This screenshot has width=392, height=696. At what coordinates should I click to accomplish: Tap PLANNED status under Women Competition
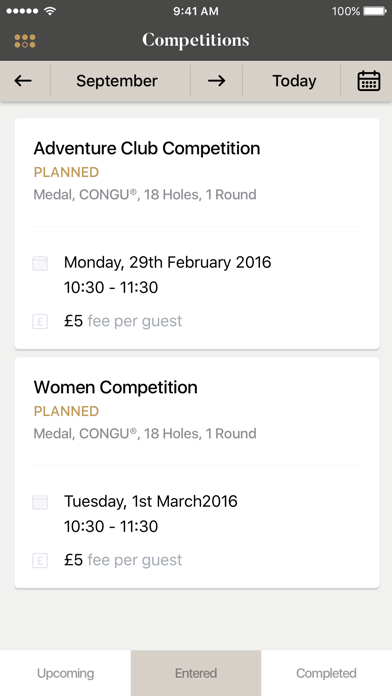[x=66, y=411]
